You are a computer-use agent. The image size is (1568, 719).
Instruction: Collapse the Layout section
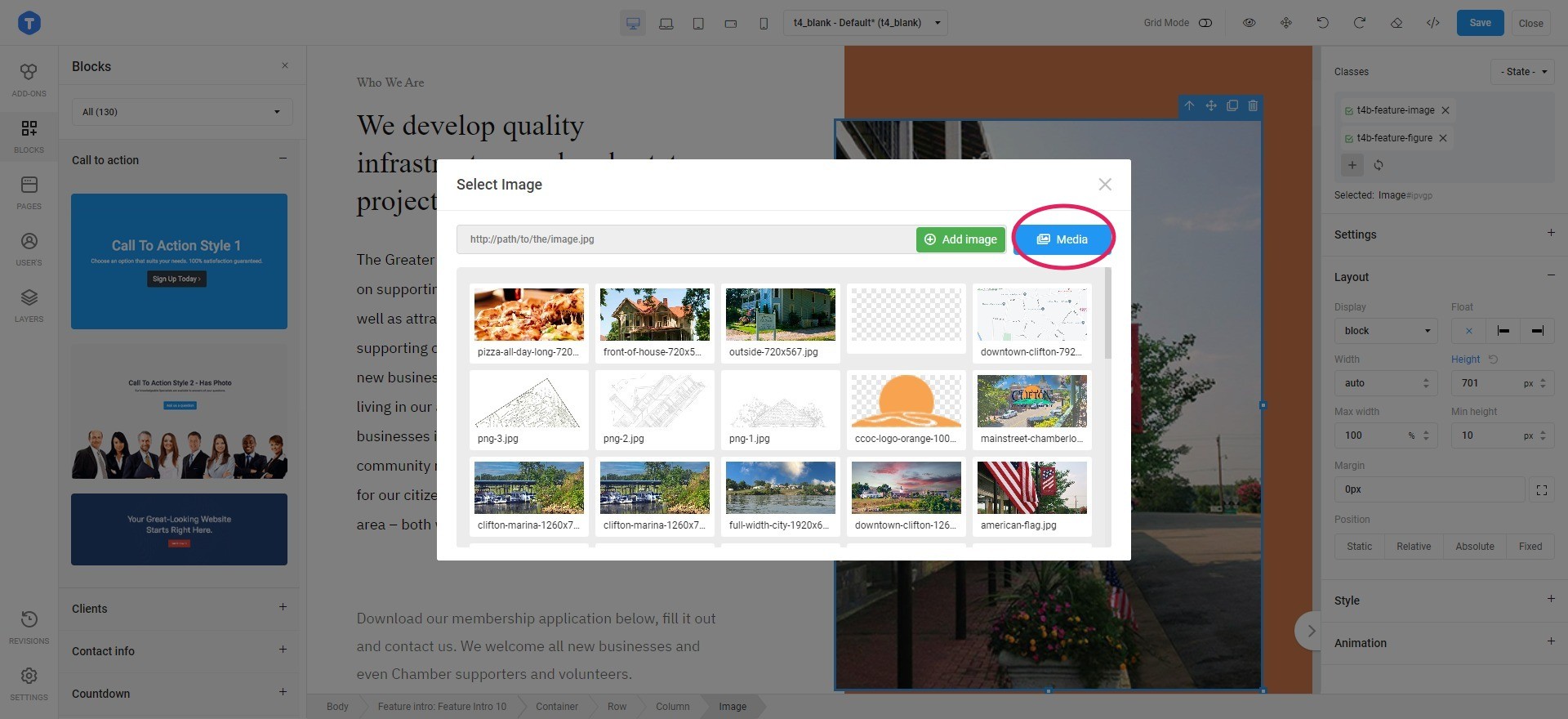(1551, 275)
